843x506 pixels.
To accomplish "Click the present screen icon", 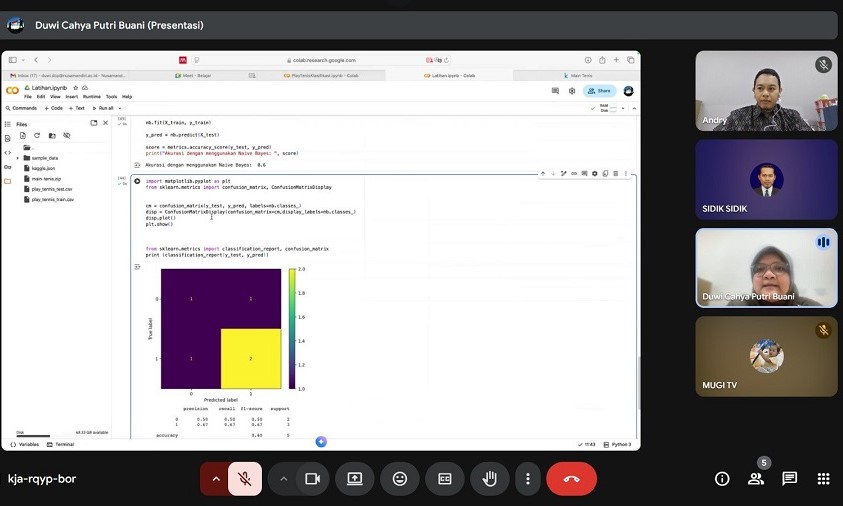I will click(x=354, y=479).
